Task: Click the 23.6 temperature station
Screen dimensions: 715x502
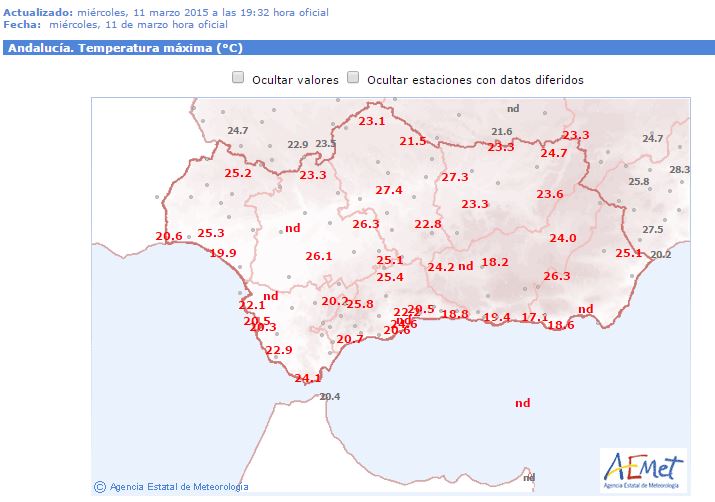Action: tap(550, 194)
